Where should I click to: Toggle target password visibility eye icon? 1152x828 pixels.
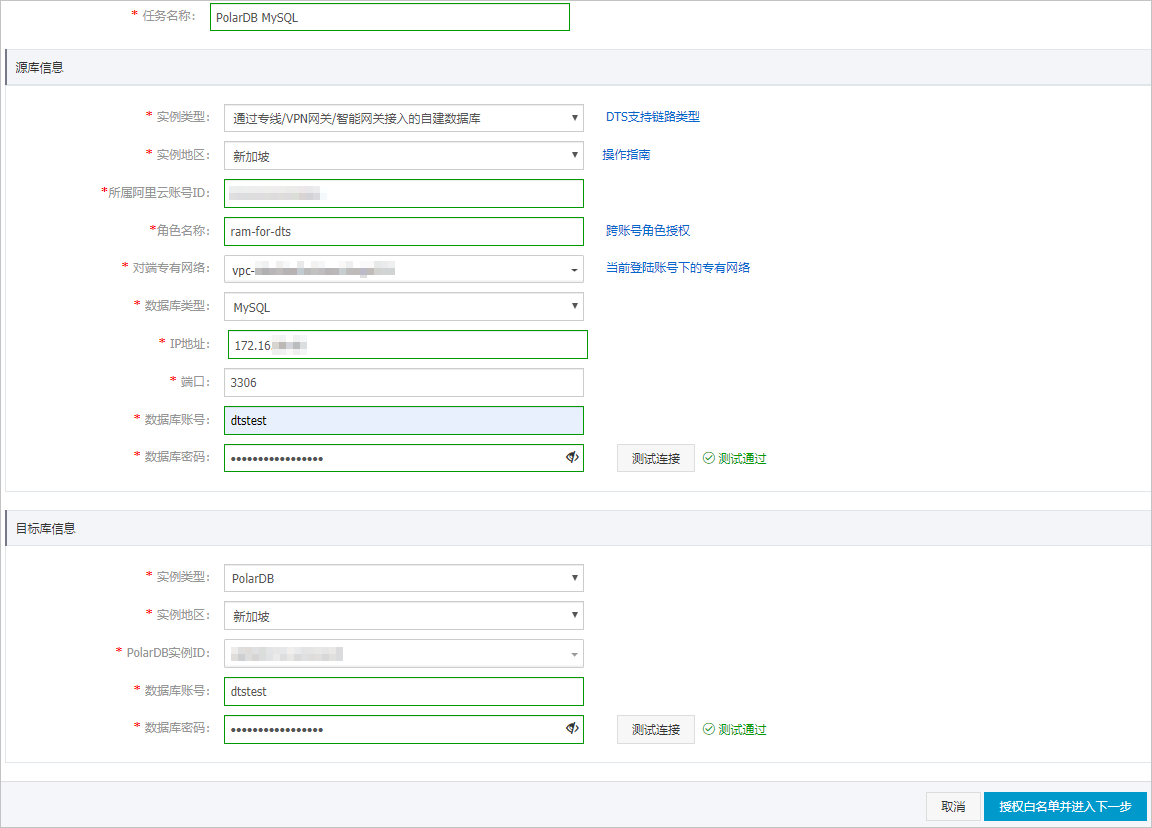pyautogui.click(x=572, y=729)
